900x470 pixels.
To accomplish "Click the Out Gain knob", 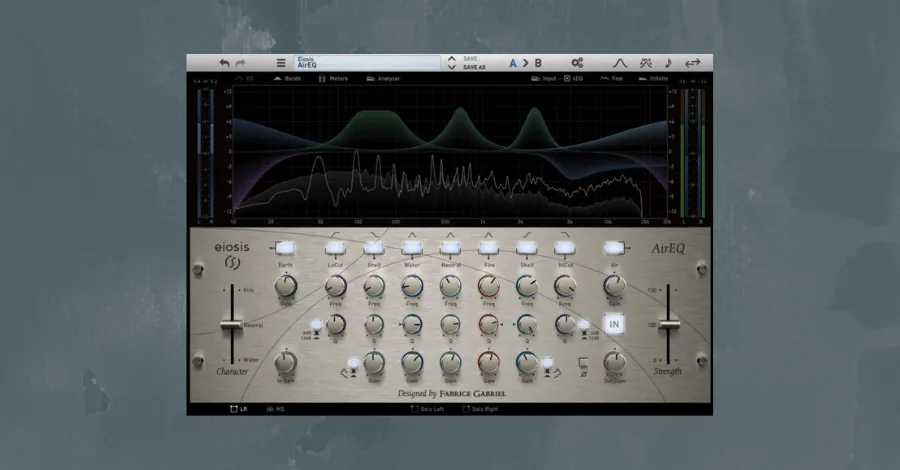I will pos(614,362).
